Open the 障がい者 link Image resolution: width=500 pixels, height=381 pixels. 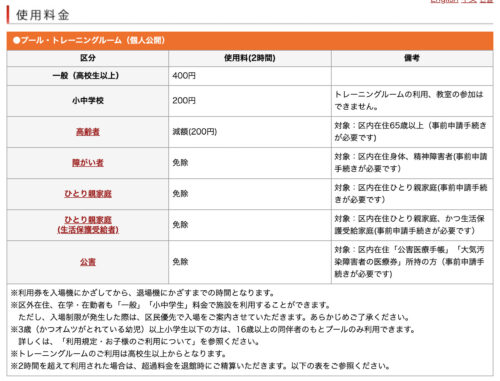coord(88,163)
